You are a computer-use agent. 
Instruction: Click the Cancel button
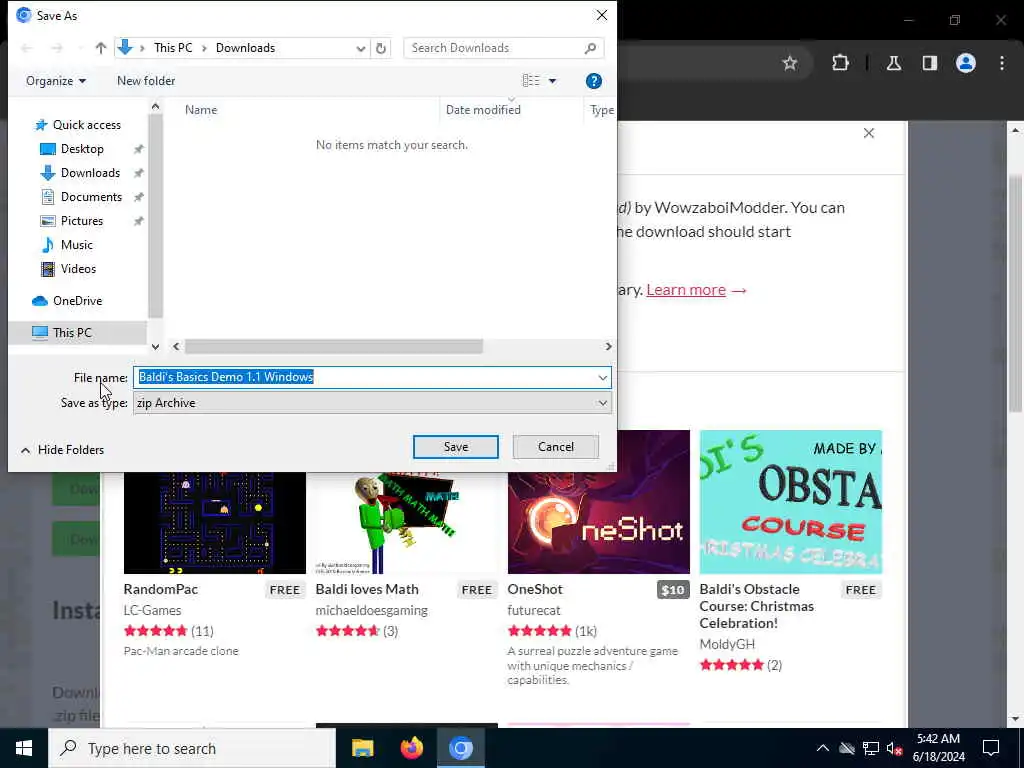[x=556, y=447]
